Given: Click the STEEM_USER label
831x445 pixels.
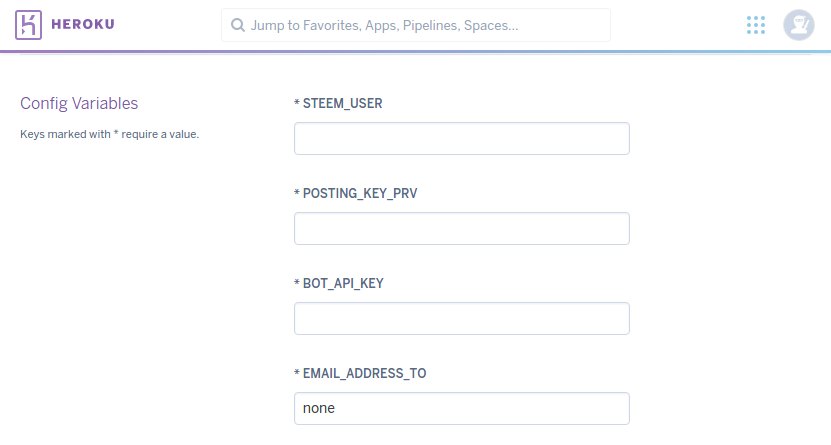Looking at the screenshot, I should [x=342, y=103].
